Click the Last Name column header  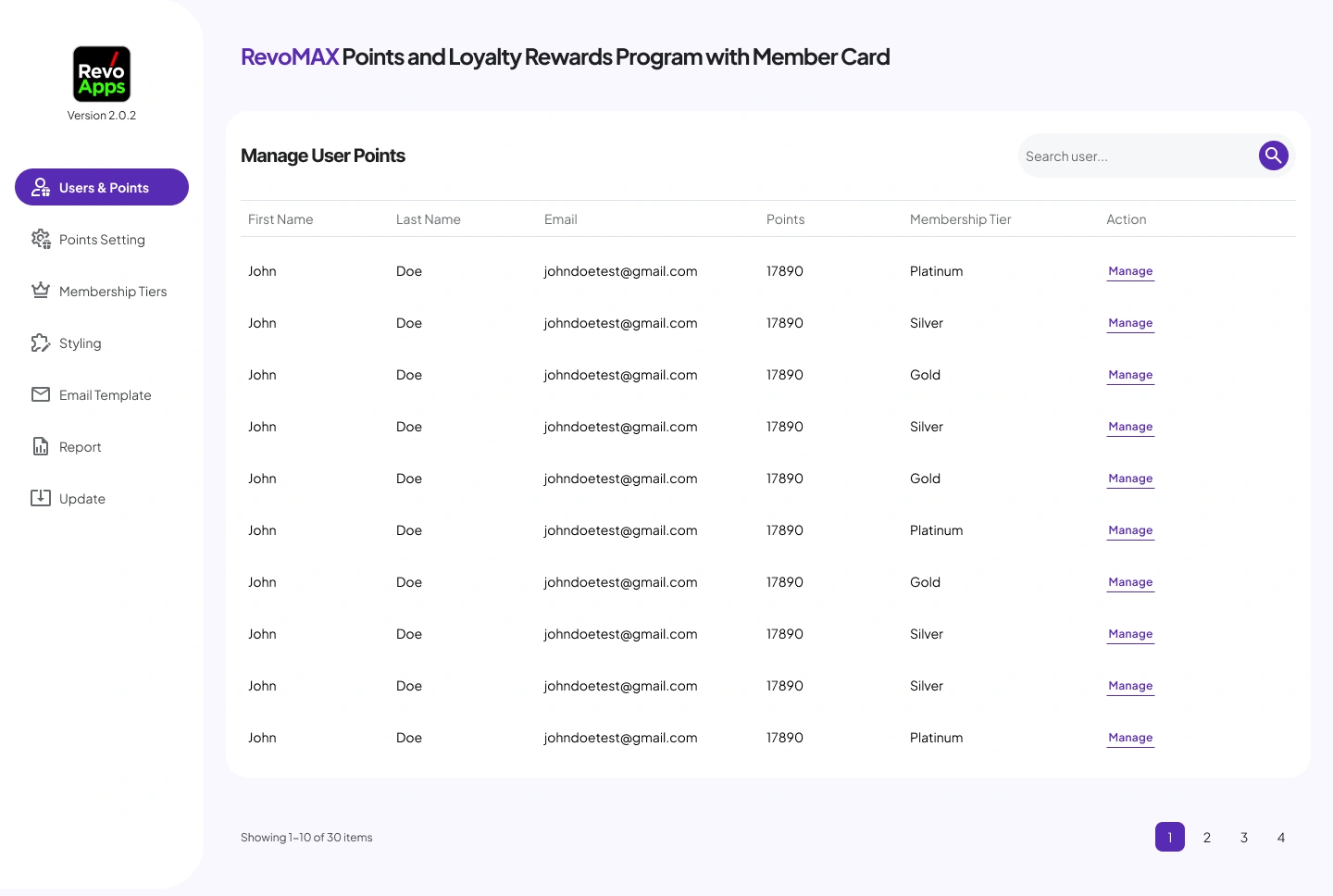pyautogui.click(x=429, y=219)
